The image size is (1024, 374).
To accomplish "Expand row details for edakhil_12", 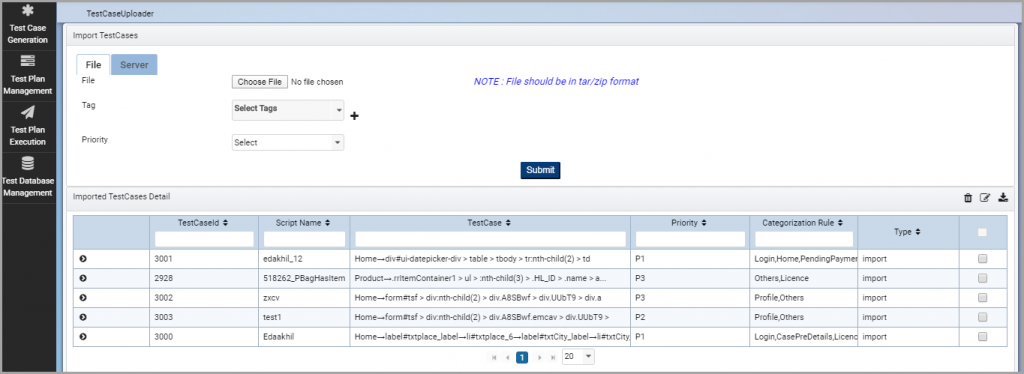I will coord(83,258).
